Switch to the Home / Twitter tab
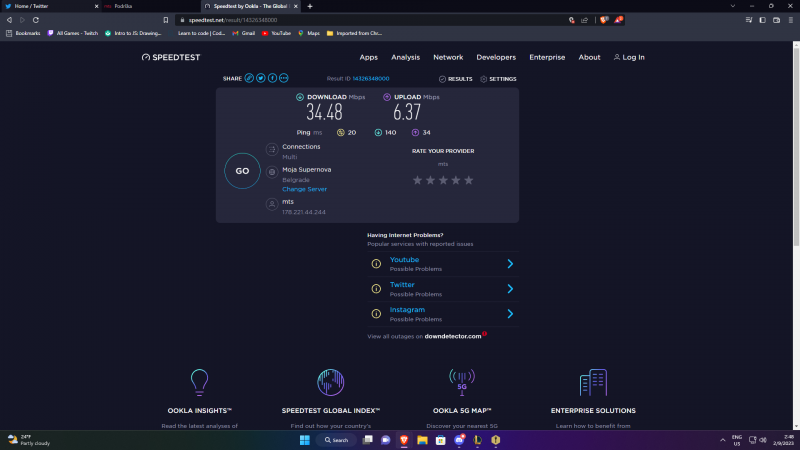This screenshot has height=450, width=800. point(50,6)
